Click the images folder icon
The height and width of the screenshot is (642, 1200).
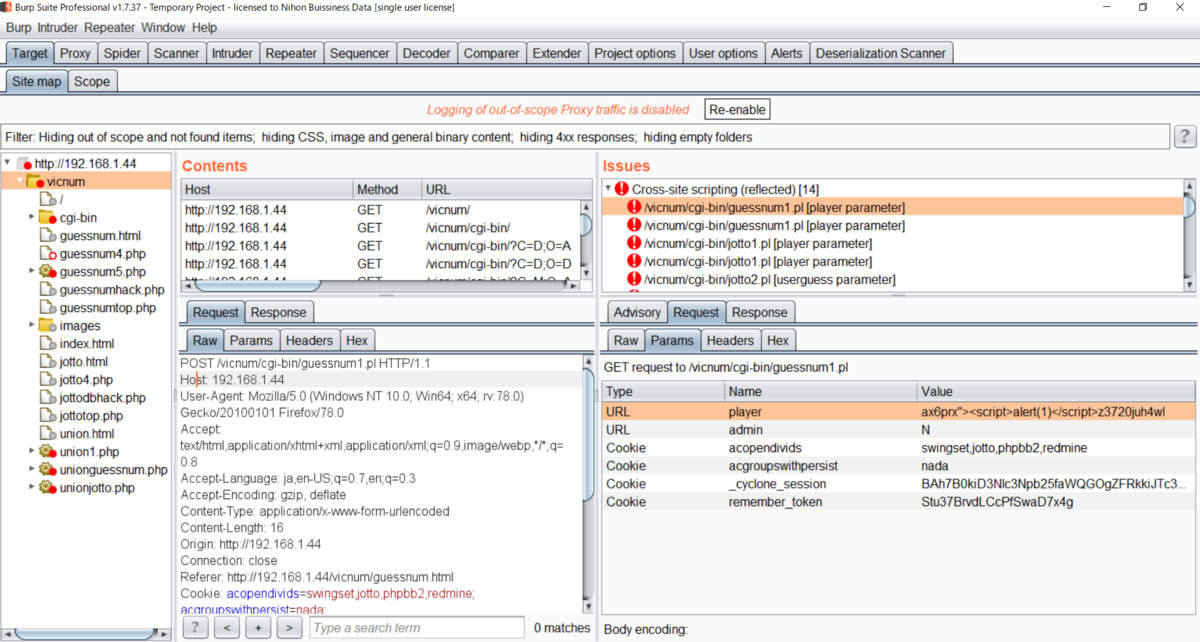coord(47,326)
